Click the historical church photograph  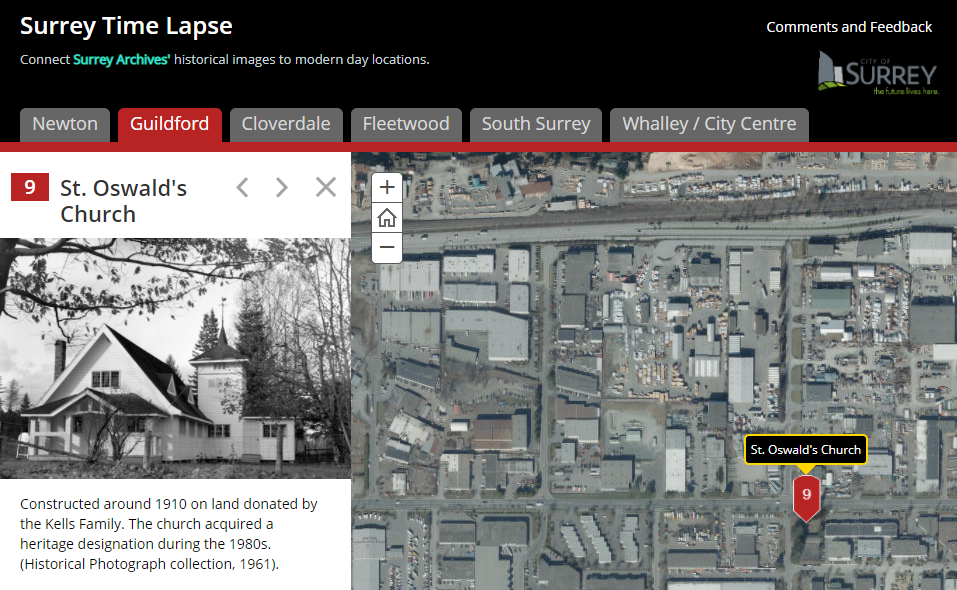pos(175,358)
